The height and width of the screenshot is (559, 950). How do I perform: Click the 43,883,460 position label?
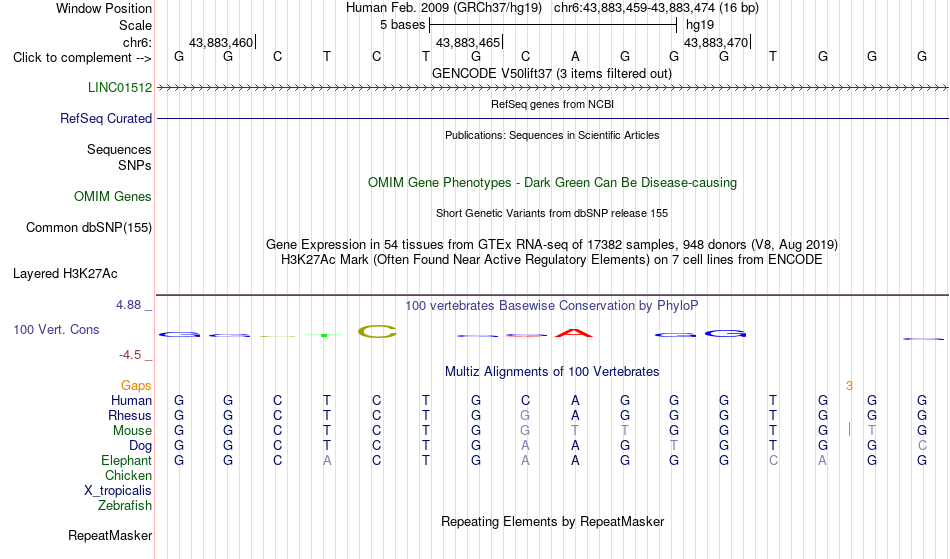tap(221, 42)
